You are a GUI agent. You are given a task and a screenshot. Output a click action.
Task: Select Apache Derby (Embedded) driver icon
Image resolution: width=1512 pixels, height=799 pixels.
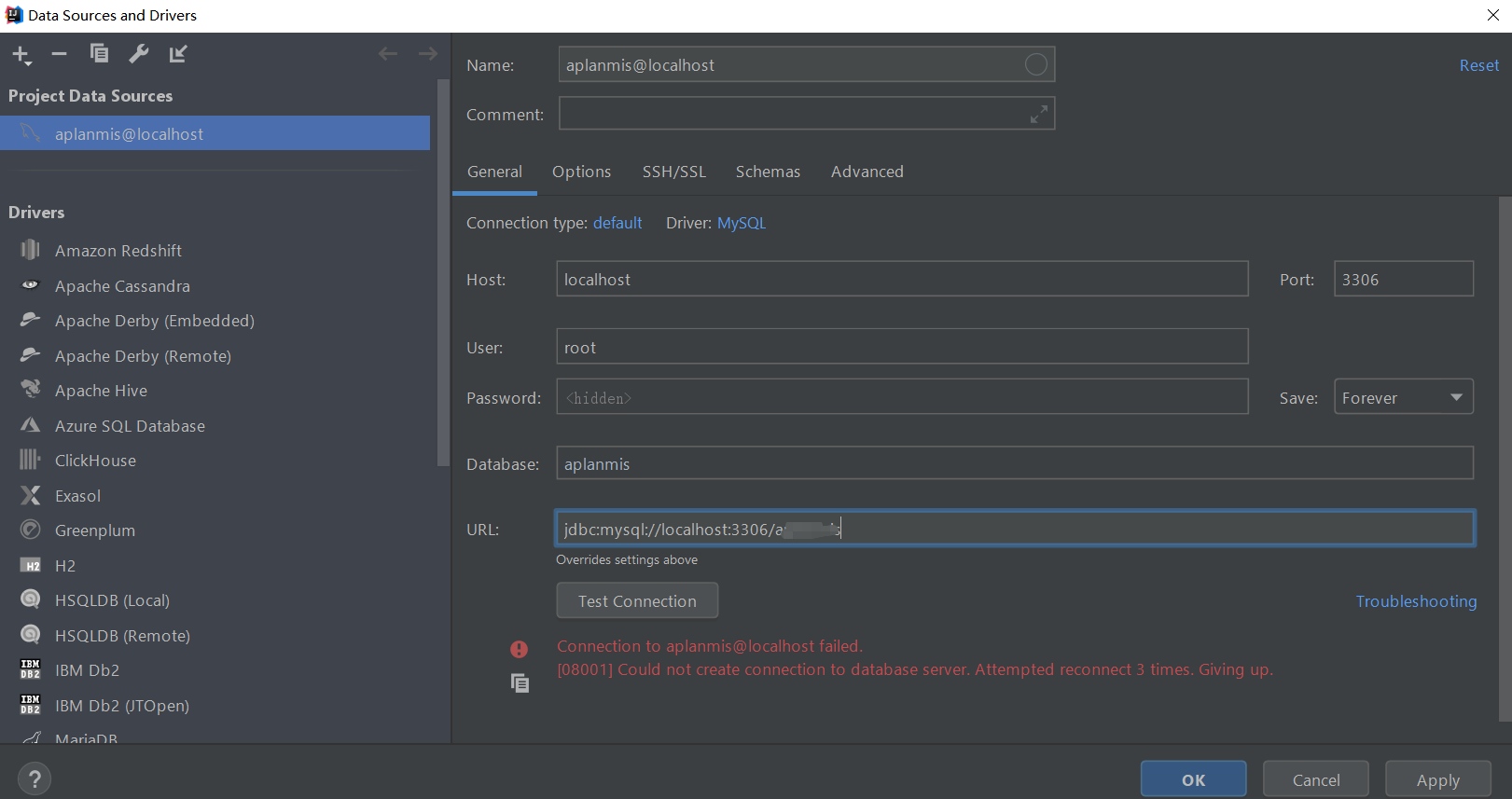click(31, 320)
